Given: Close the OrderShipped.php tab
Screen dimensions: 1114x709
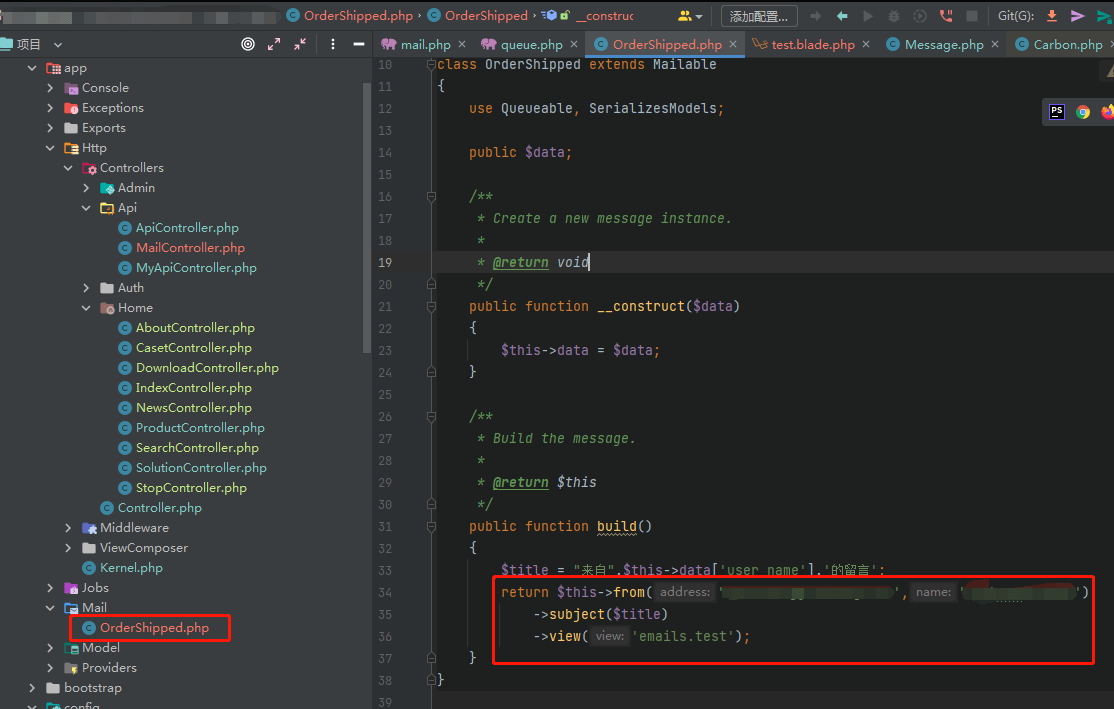Looking at the screenshot, I should [x=733, y=44].
